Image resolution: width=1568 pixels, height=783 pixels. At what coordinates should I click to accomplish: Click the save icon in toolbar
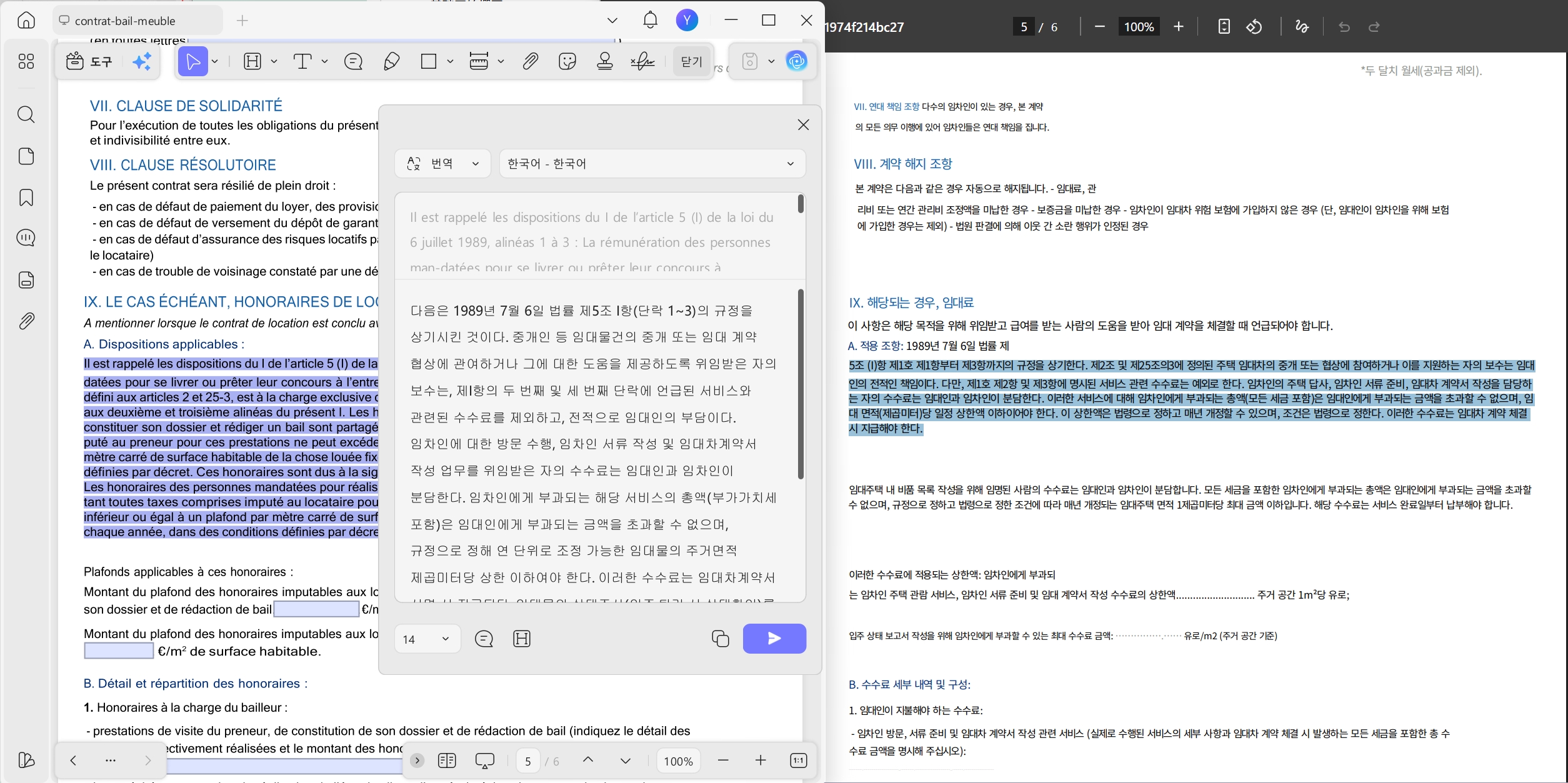coord(750,61)
